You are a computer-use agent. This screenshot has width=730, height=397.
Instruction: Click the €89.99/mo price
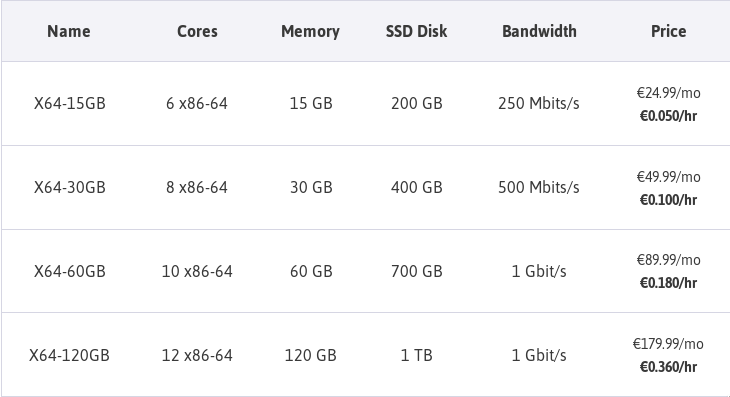click(x=668, y=260)
